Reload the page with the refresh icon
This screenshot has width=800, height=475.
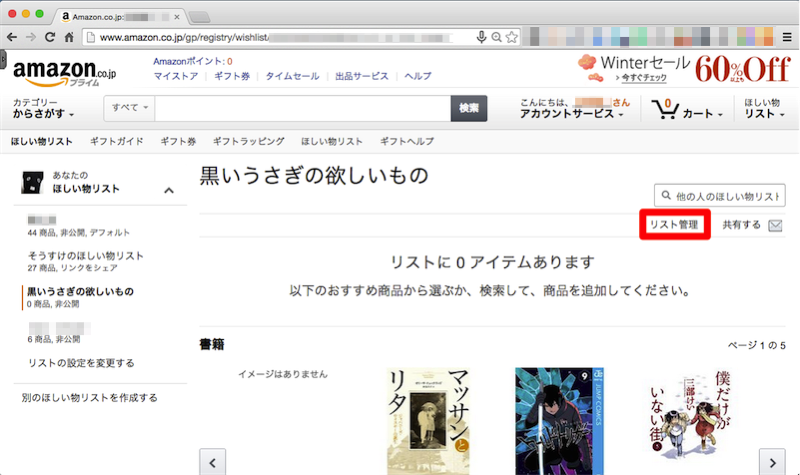pos(49,37)
